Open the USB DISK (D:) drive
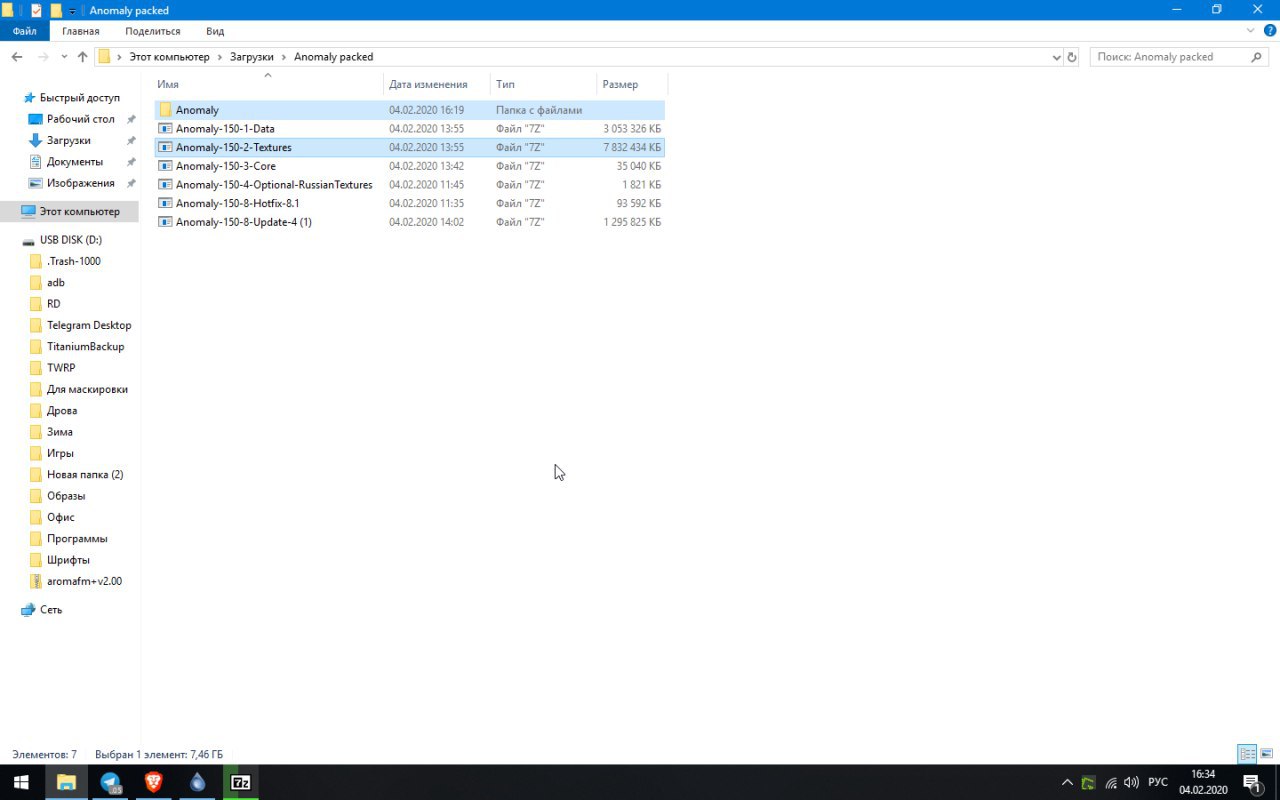Viewport: 1280px width, 800px height. [71, 240]
